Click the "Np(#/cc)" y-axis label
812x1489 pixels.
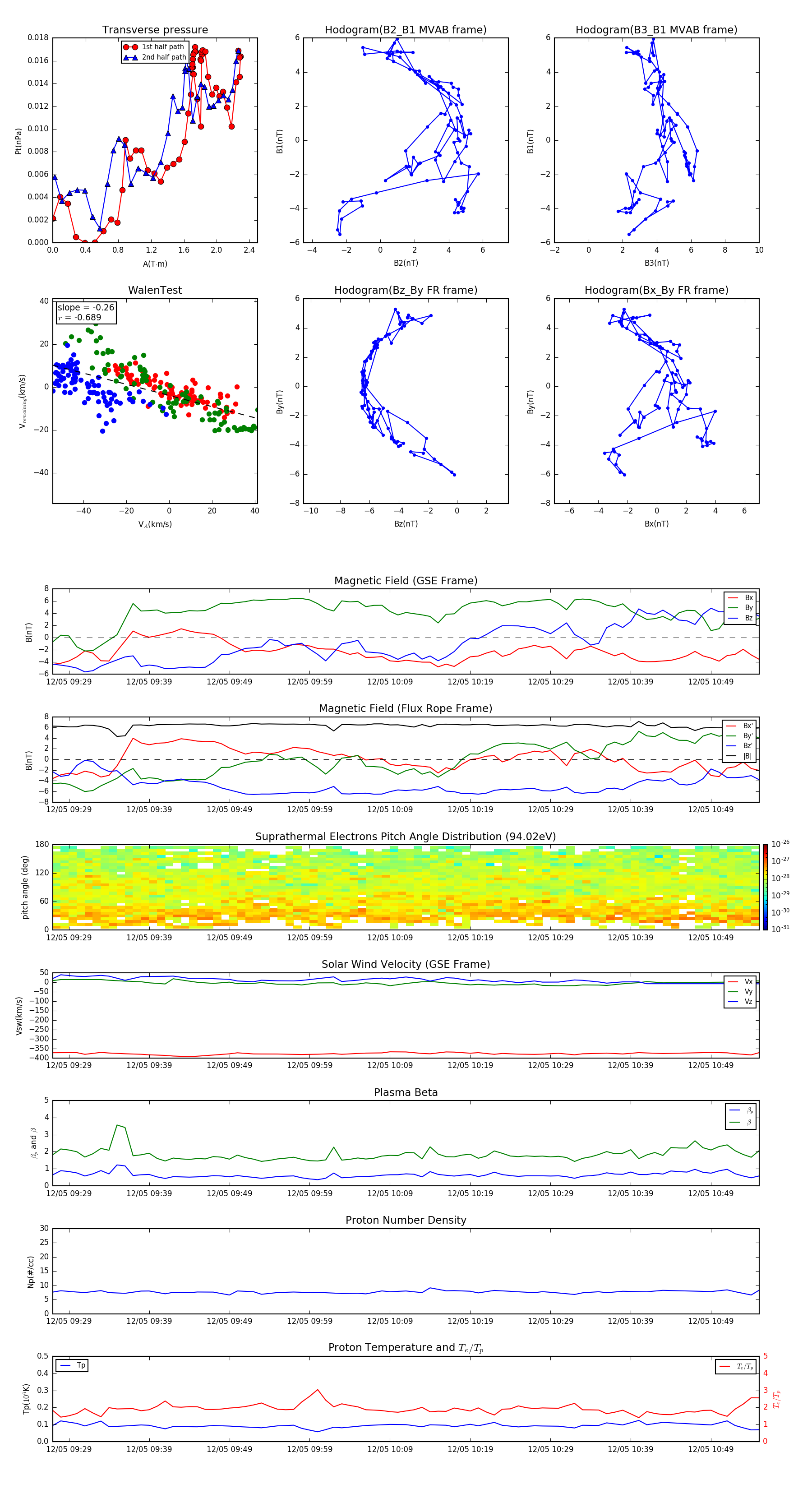(31, 1272)
